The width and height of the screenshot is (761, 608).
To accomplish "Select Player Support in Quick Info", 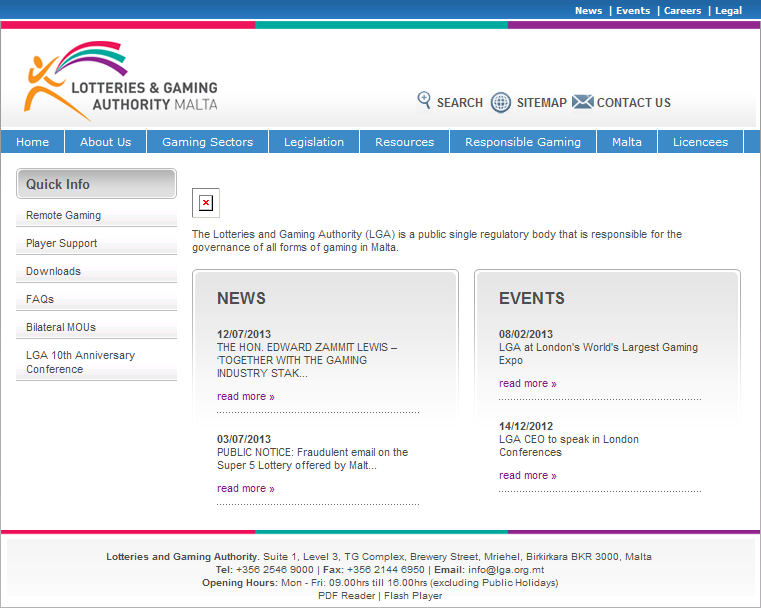I will (x=96, y=244).
